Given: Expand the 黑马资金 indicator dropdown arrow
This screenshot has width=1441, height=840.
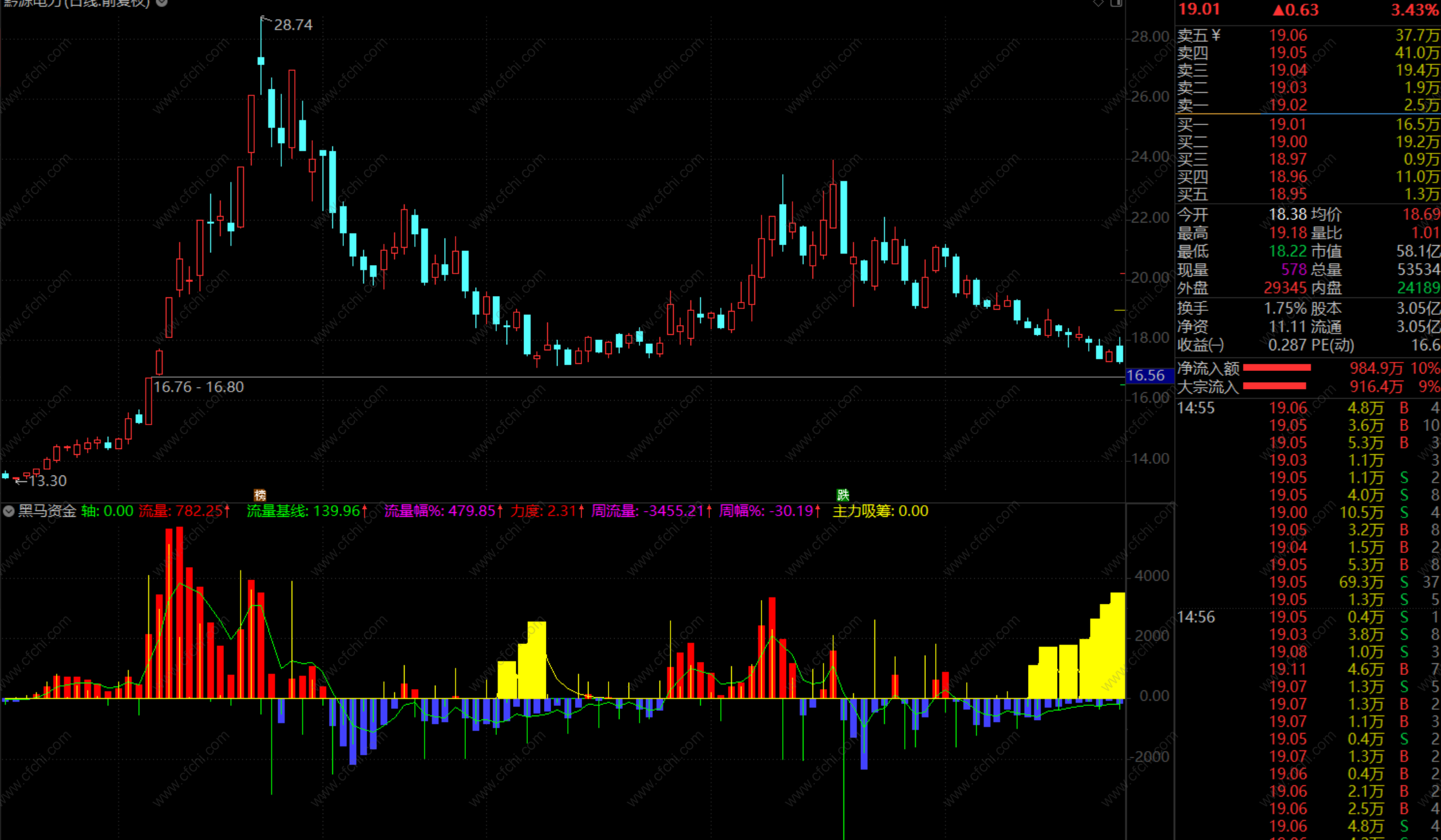Looking at the screenshot, I should tap(8, 512).
